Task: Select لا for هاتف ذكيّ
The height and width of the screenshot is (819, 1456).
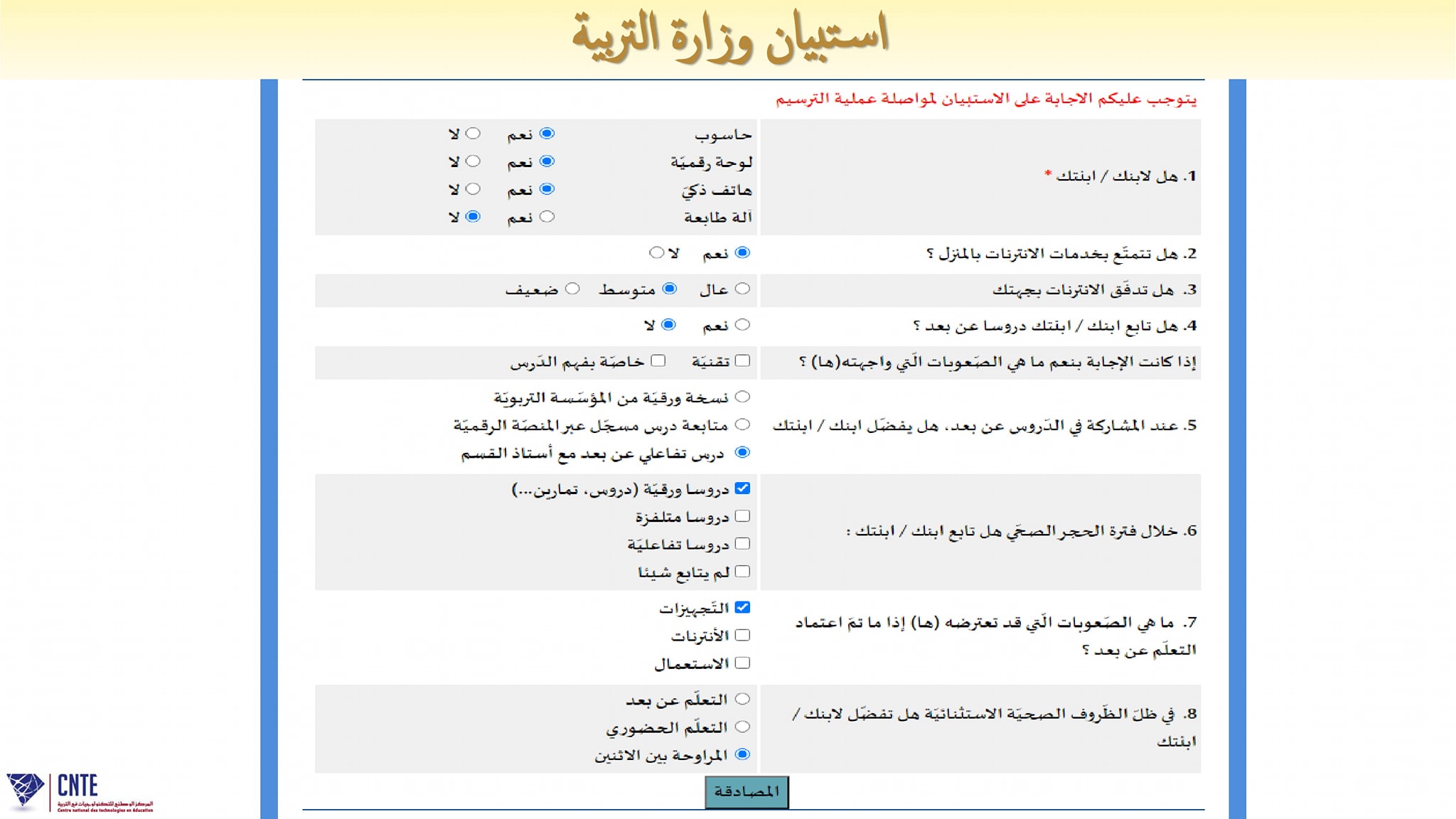Action: [473, 189]
